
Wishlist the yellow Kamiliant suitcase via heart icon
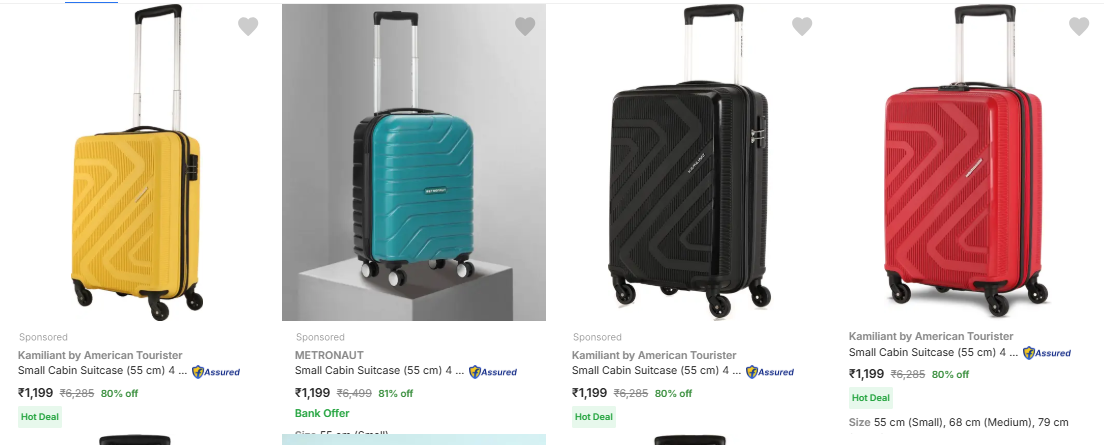click(248, 27)
